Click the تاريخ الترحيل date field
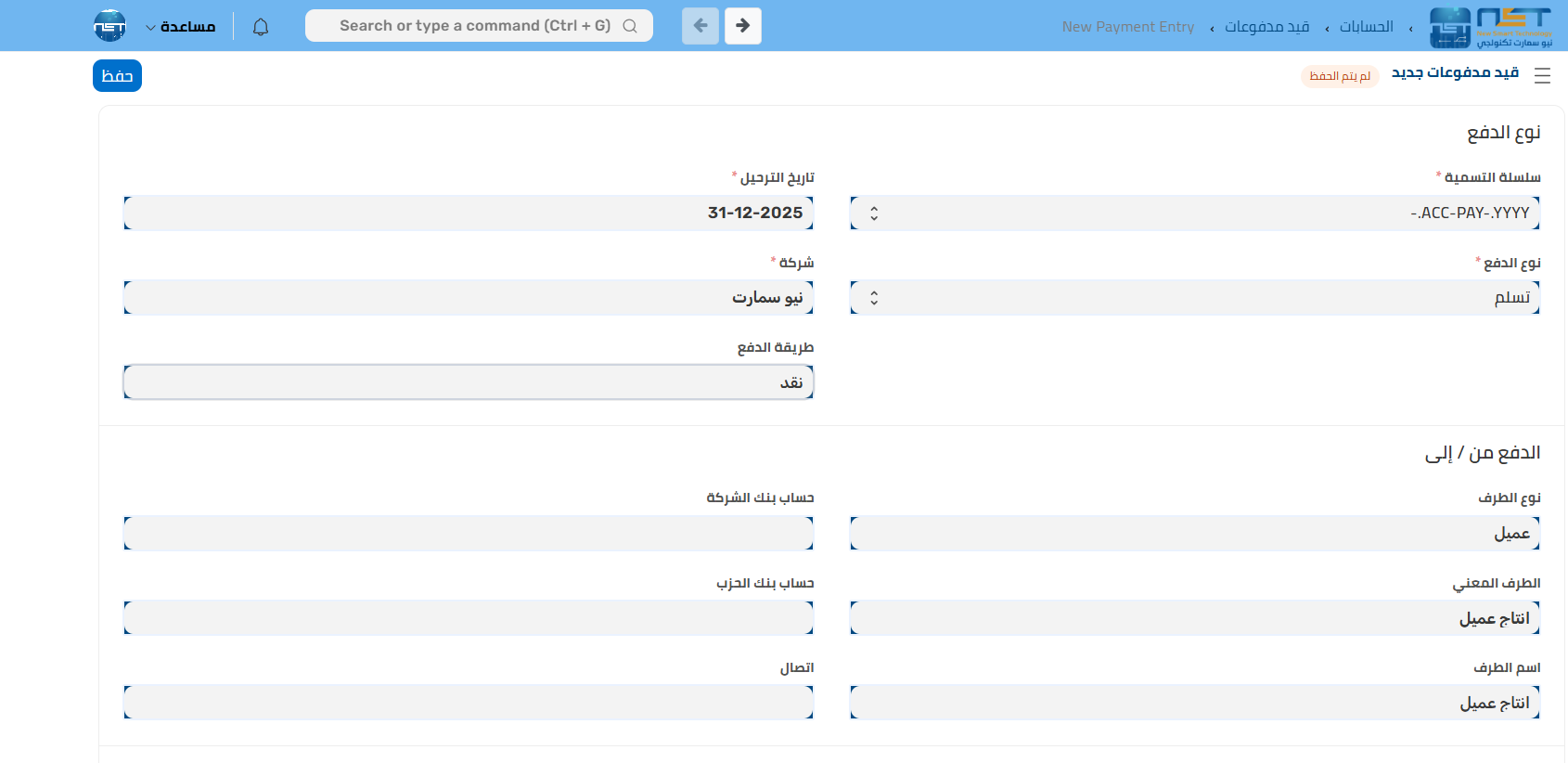 [469, 213]
